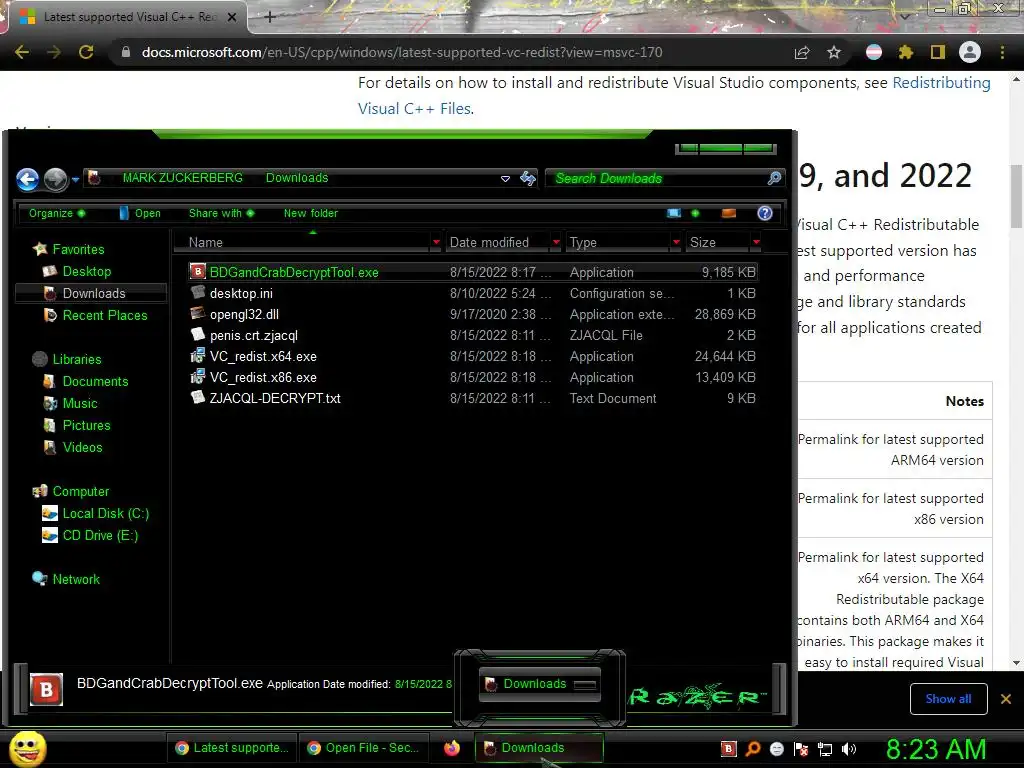Click the Start button smiley icon
The image size is (1024, 768).
point(27,748)
